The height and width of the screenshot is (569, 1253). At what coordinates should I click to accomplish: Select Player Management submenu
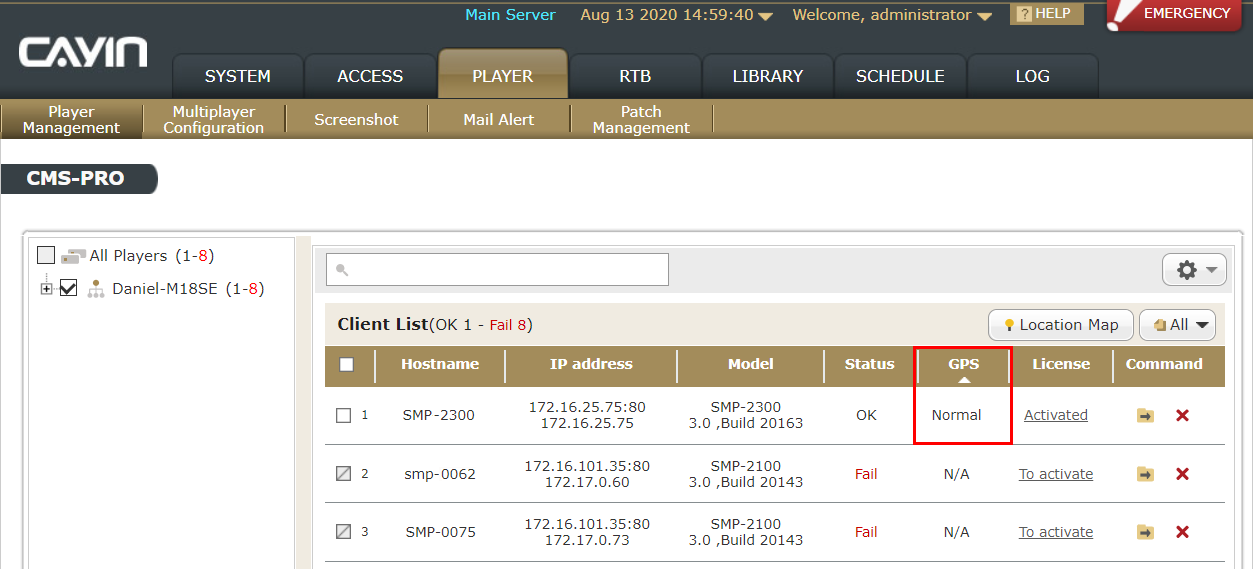click(71, 119)
